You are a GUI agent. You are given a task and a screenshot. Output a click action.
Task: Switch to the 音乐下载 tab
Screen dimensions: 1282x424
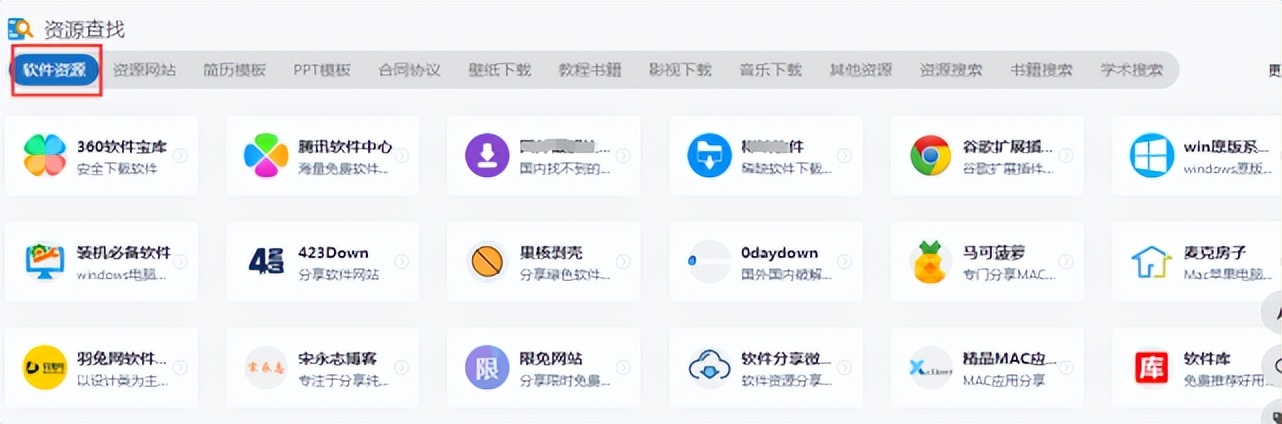tap(770, 70)
